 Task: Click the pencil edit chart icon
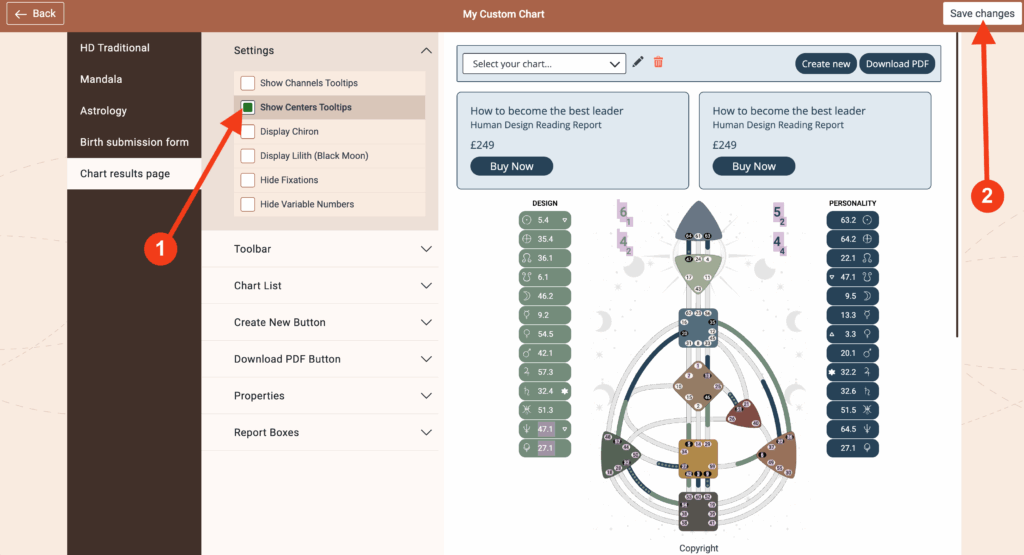tap(638, 62)
